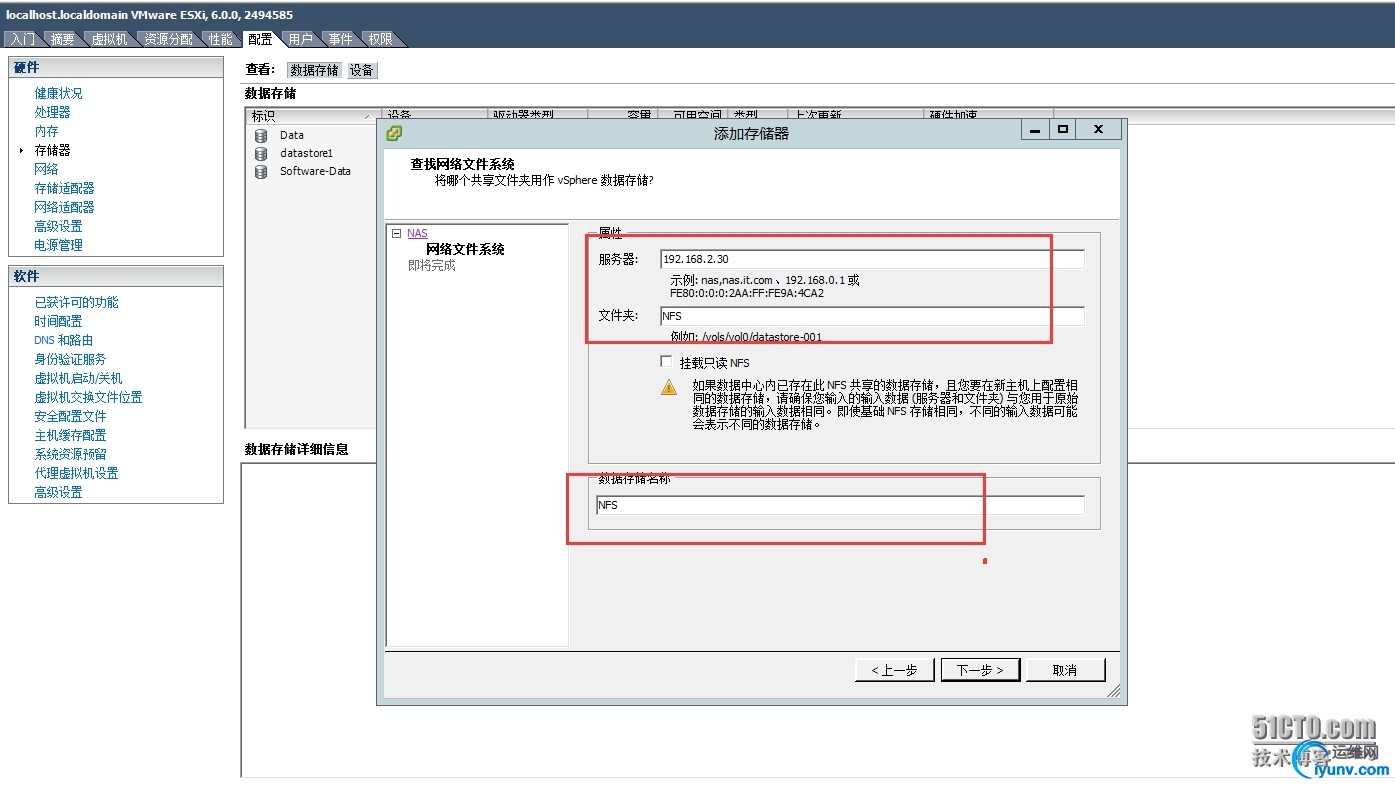Image resolution: width=1395 pixels, height=786 pixels.
Task: Open the 权限 tab
Action: click(x=380, y=39)
